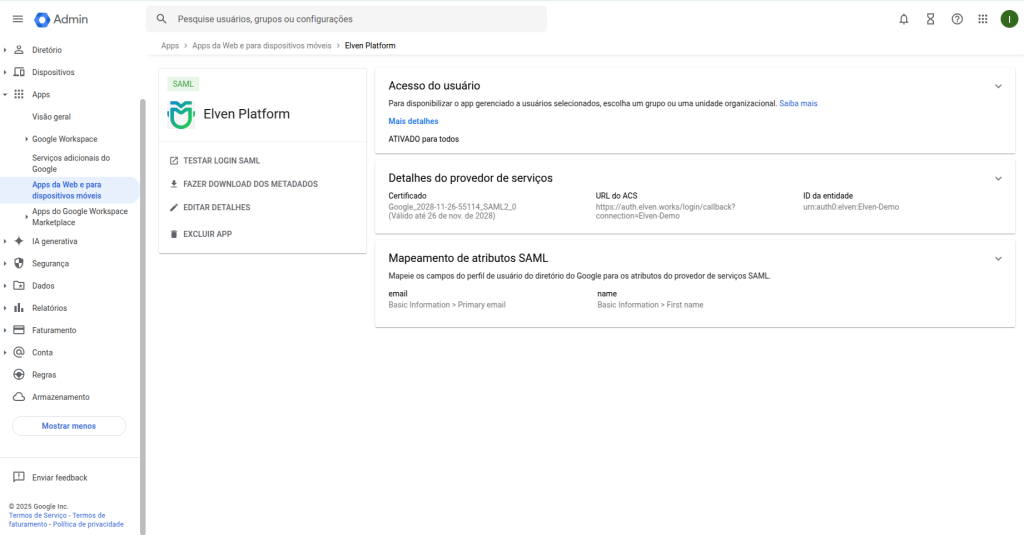Collapse Mapeamento de atributos SAML panel

click(997, 258)
